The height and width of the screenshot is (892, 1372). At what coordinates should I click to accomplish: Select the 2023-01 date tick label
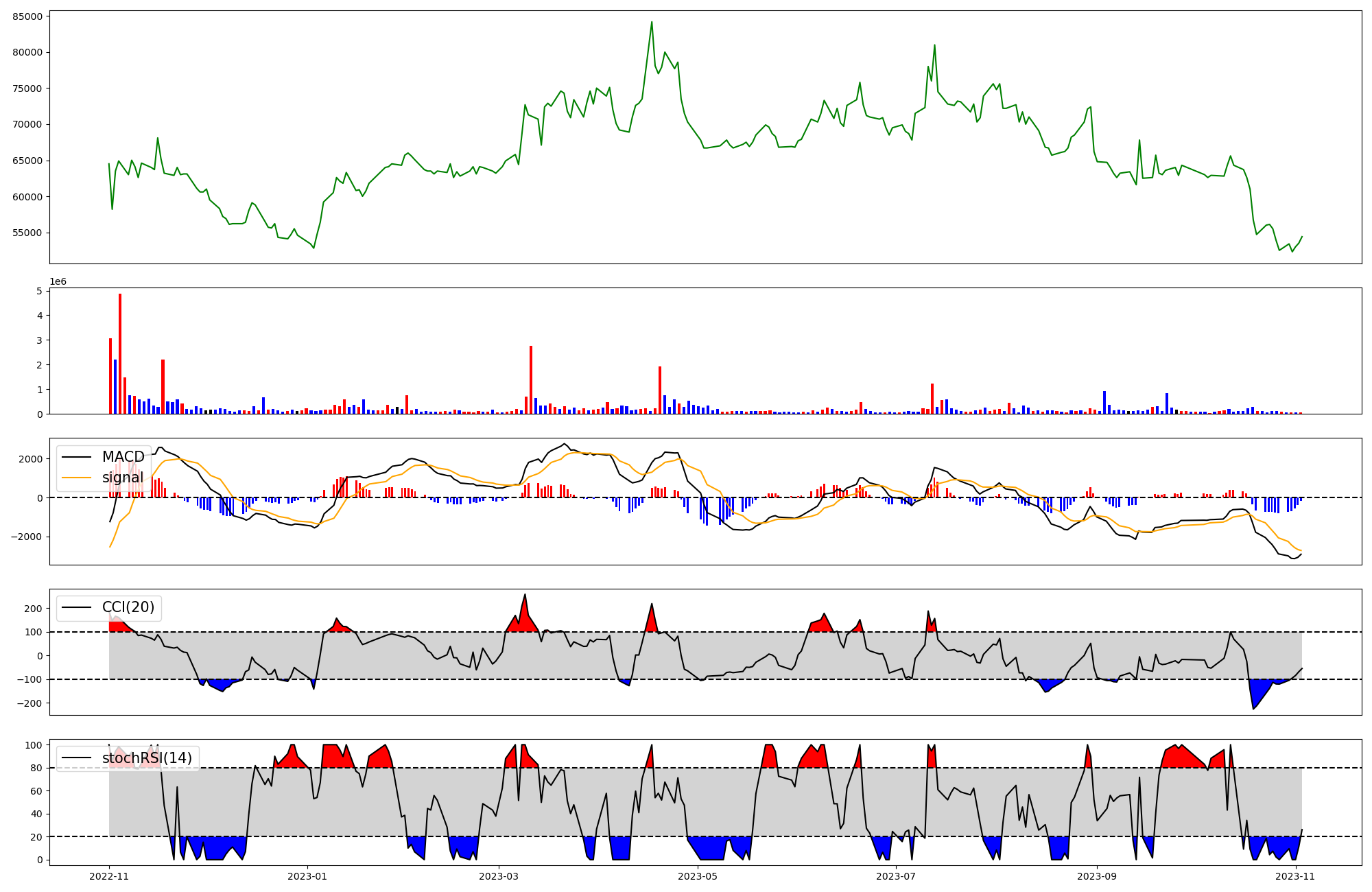[307, 876]
